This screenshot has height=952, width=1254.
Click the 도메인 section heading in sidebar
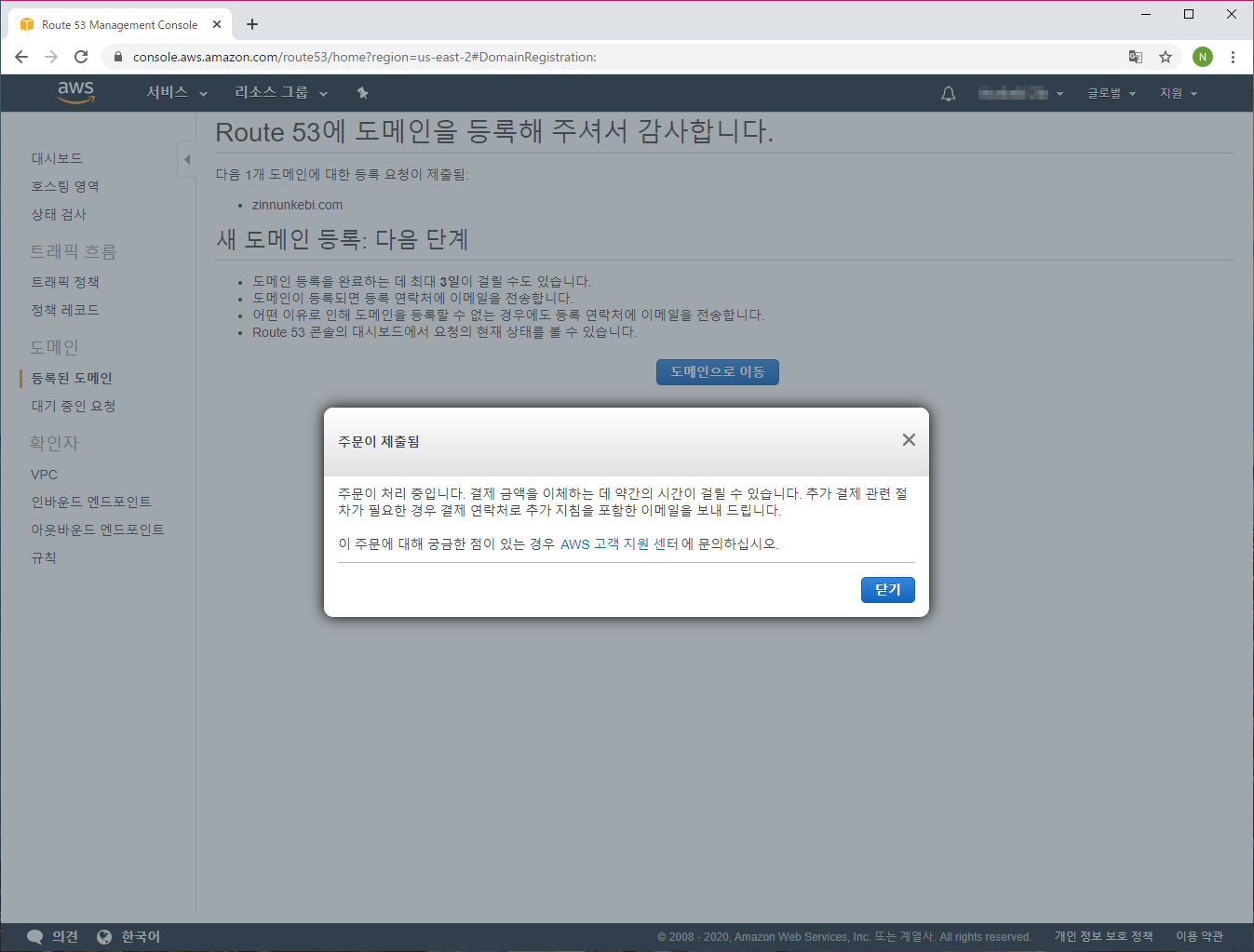pyautogui.click(x=54, y=347)
